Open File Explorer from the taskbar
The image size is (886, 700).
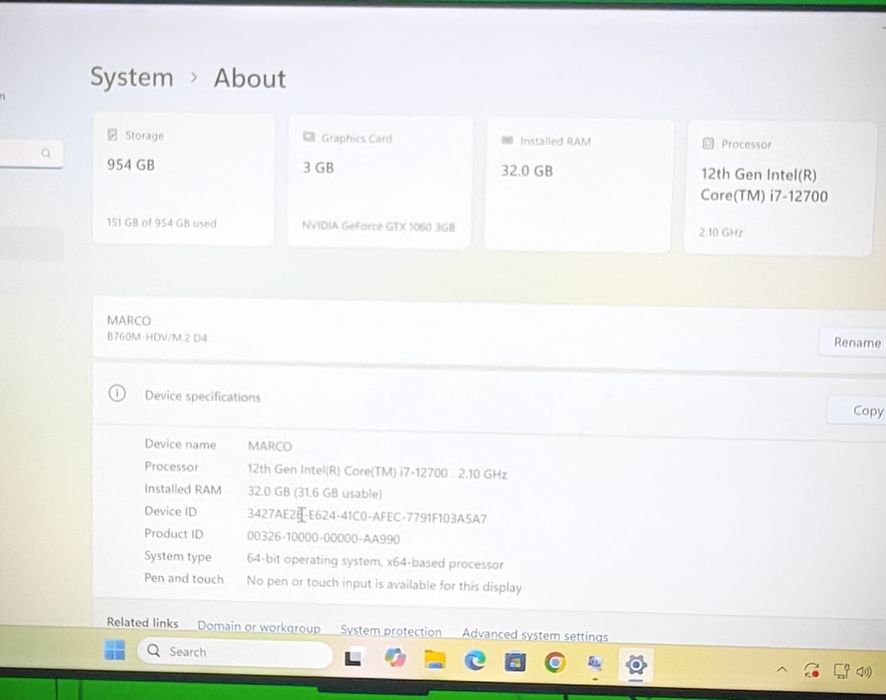435,659
